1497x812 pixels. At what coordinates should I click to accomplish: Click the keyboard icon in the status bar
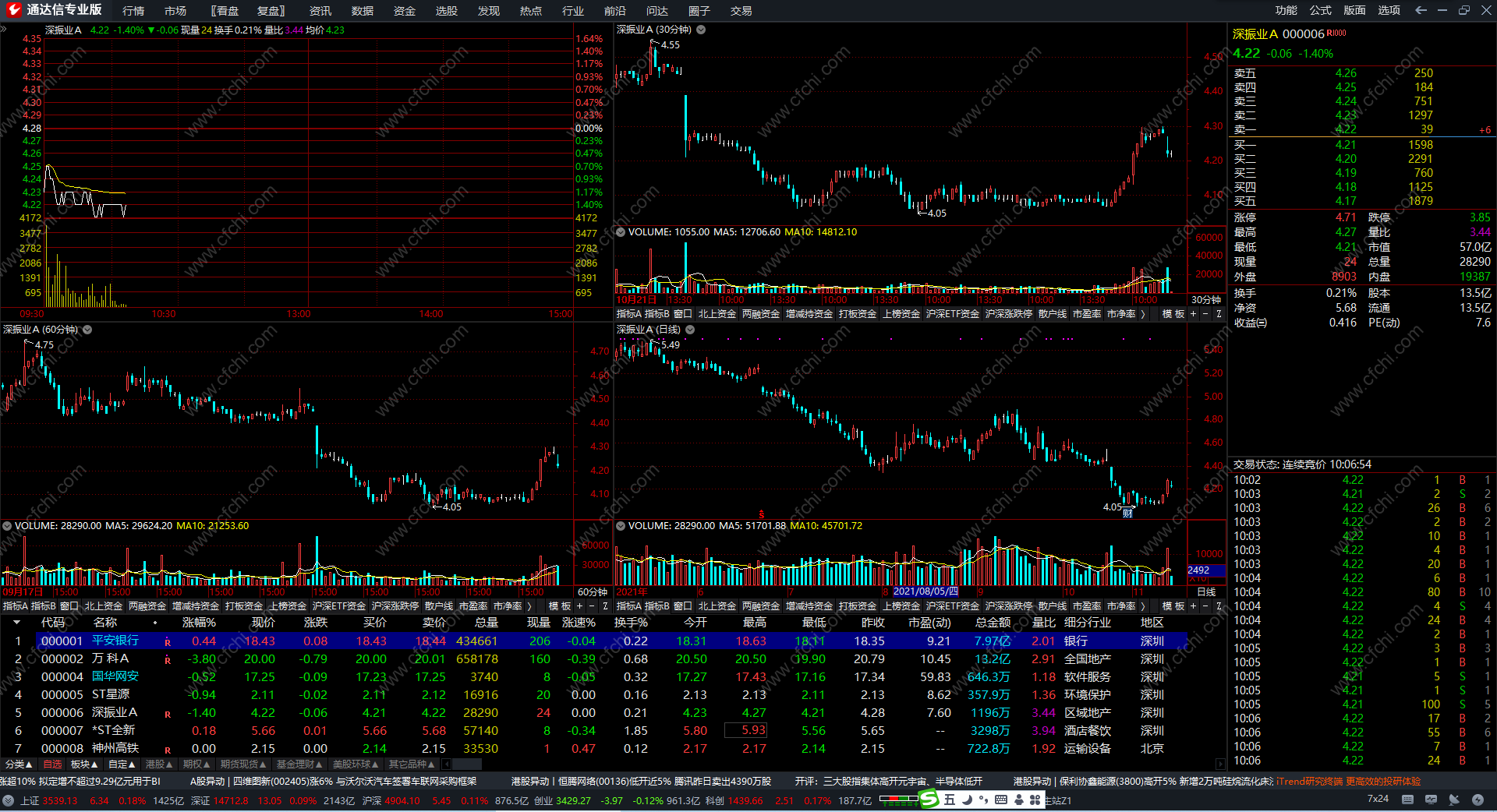tap(1407, 800)
